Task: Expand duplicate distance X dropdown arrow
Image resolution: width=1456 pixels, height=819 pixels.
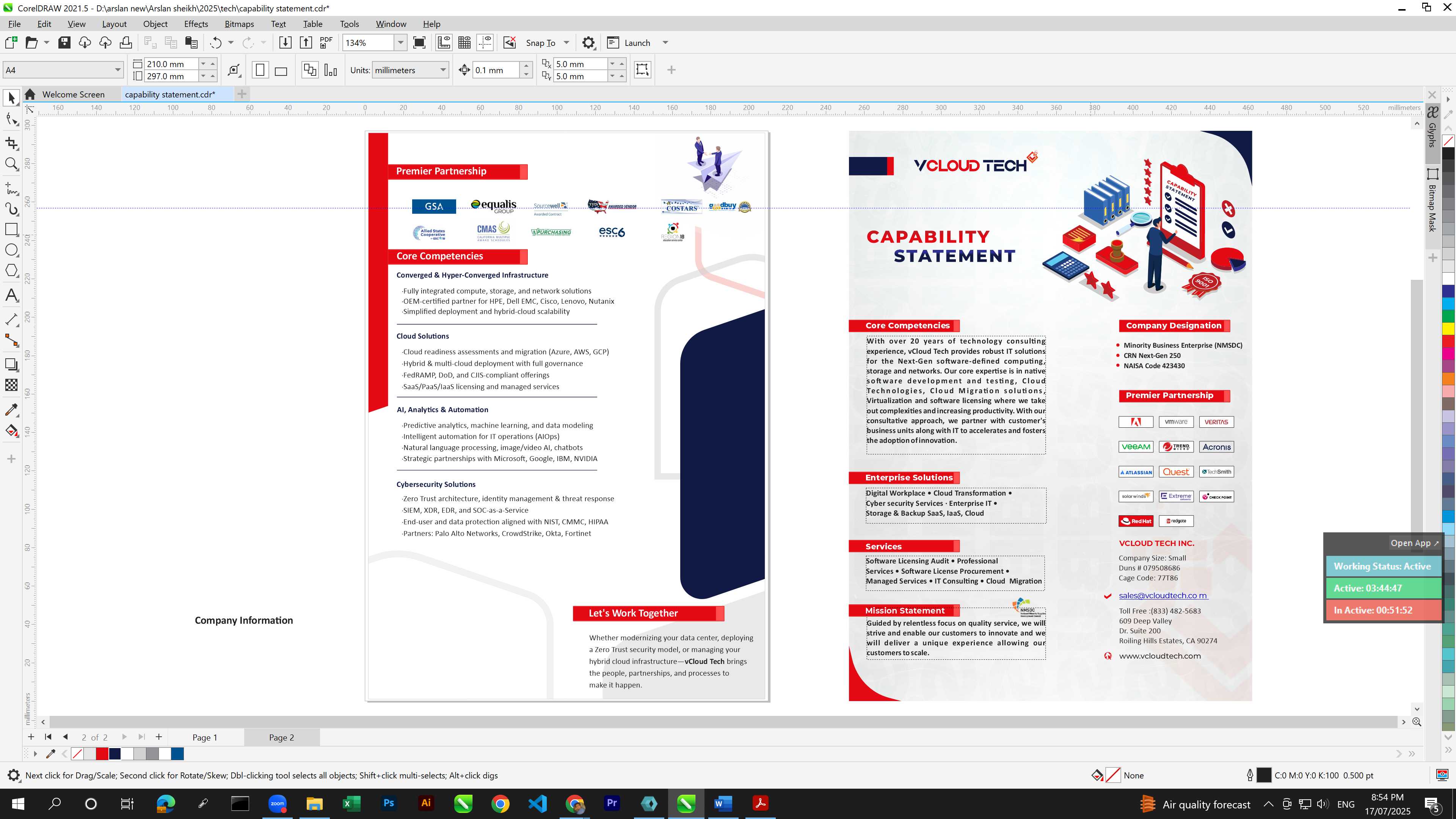Action: click(613, 64)
